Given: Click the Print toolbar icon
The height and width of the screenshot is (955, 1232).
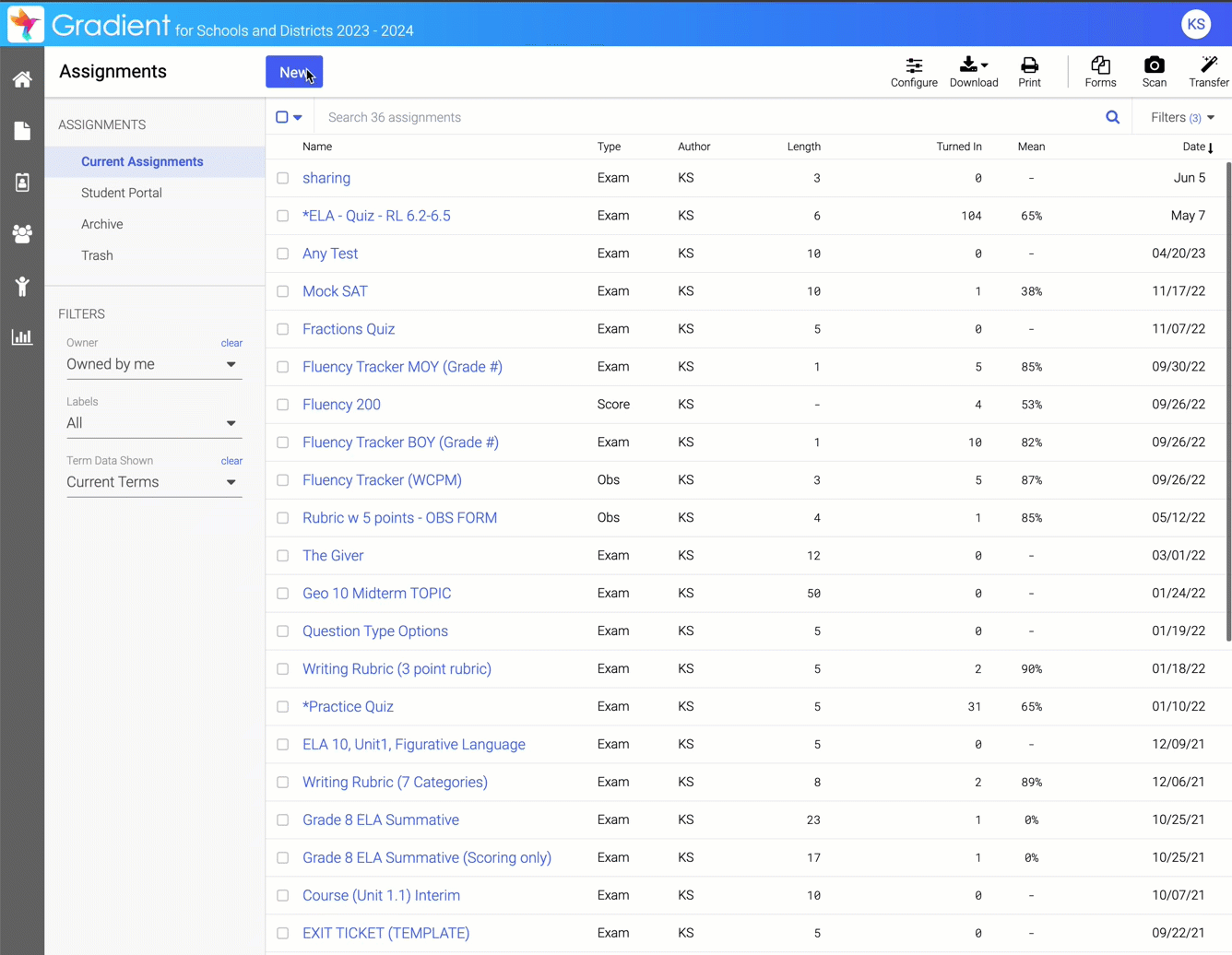Looking at the screenshot, I should pos(1029,72).
